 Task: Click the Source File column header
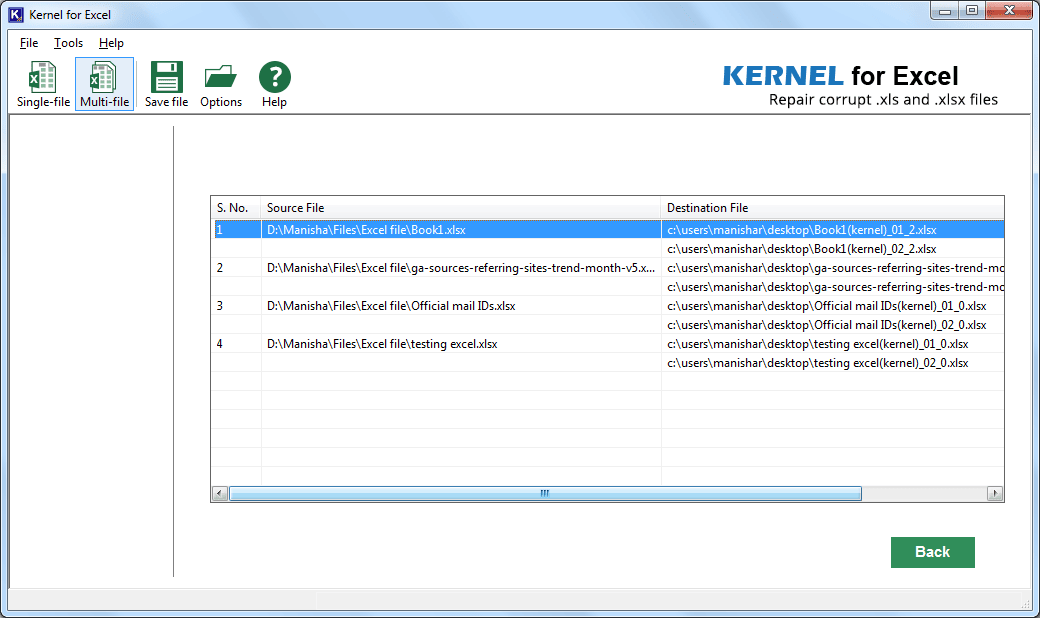(x=461, y=208)
